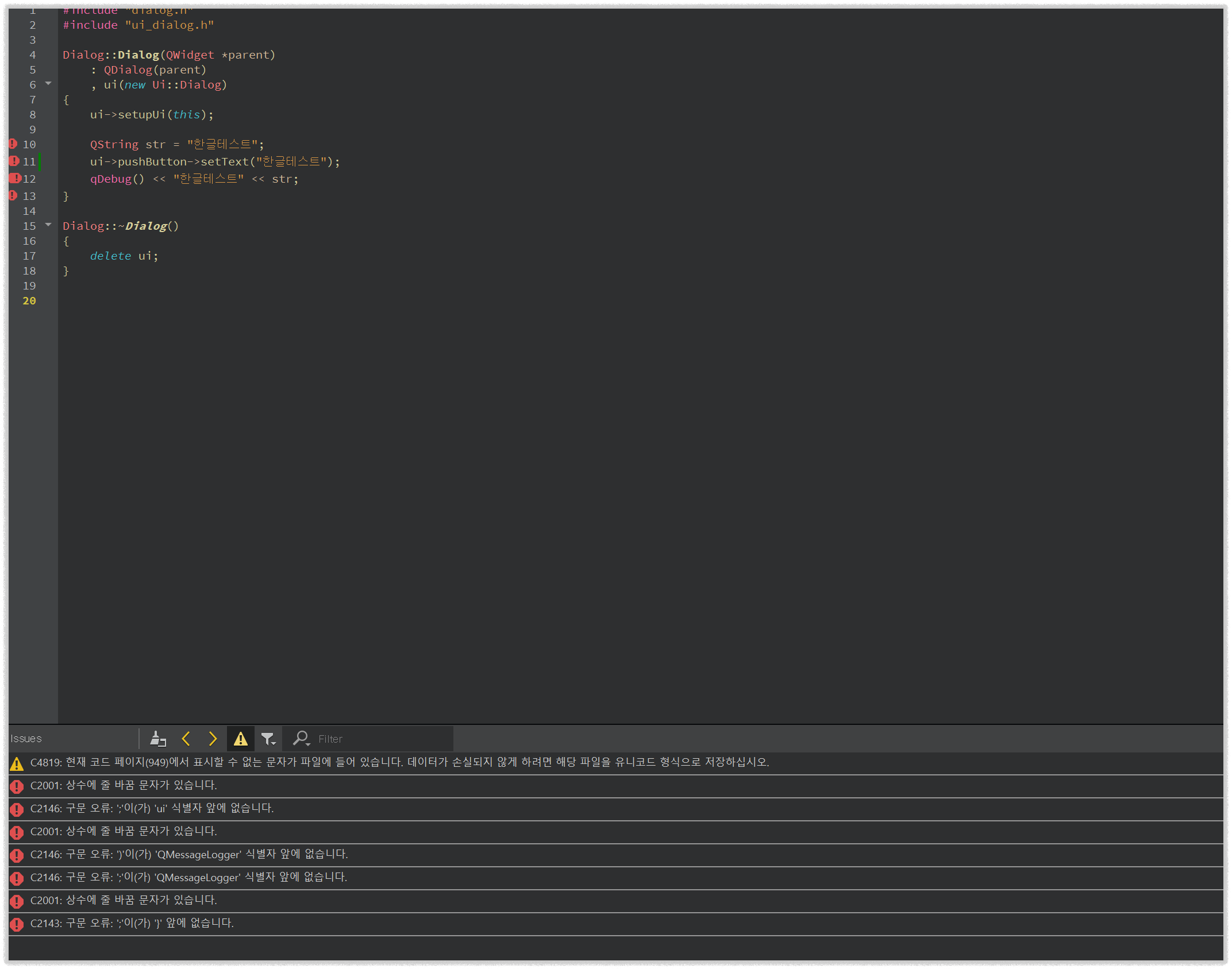Click error marker on line 11
1232x969 pixels.
coord(14,161)
